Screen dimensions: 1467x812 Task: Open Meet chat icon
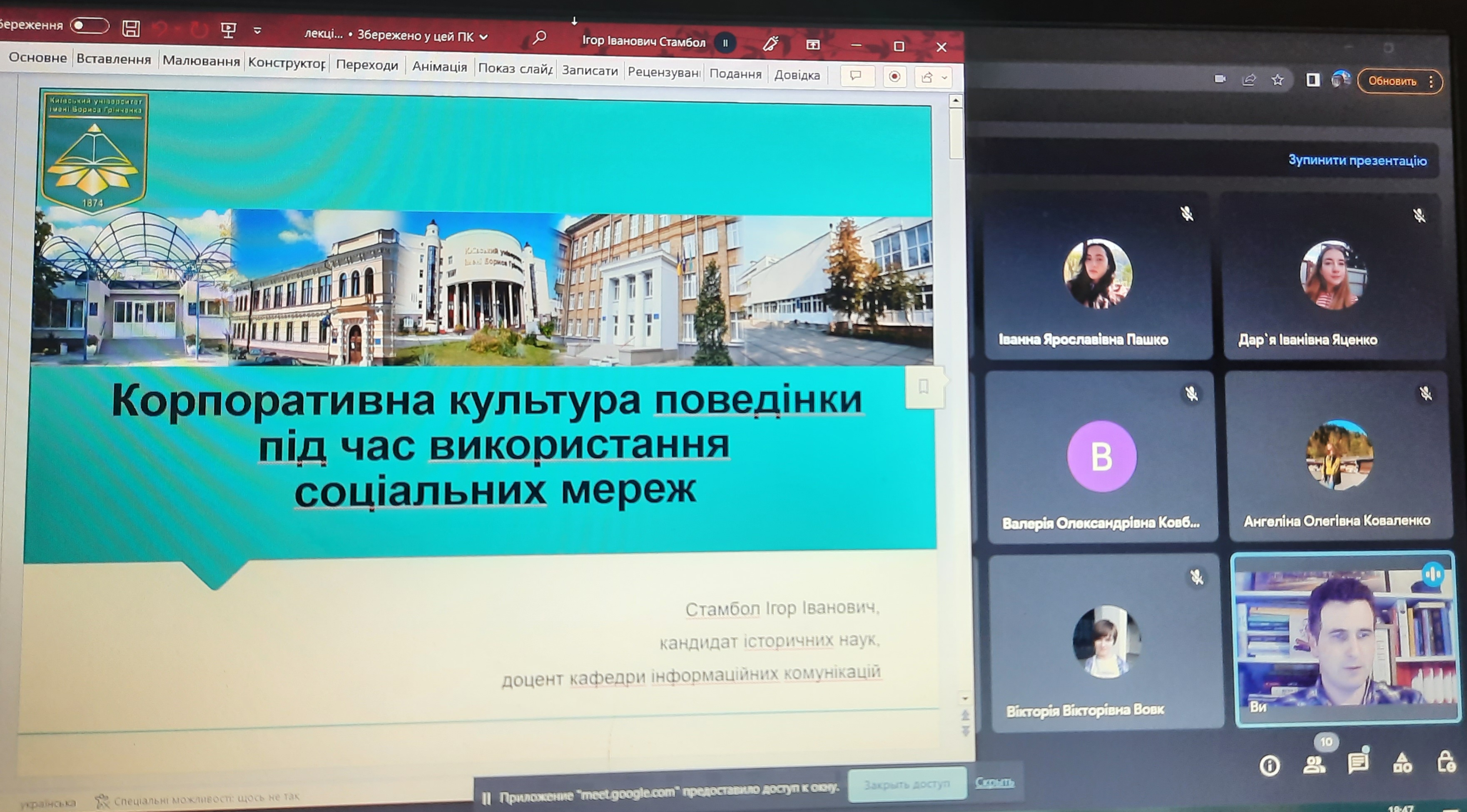(x=1357, y=762)
